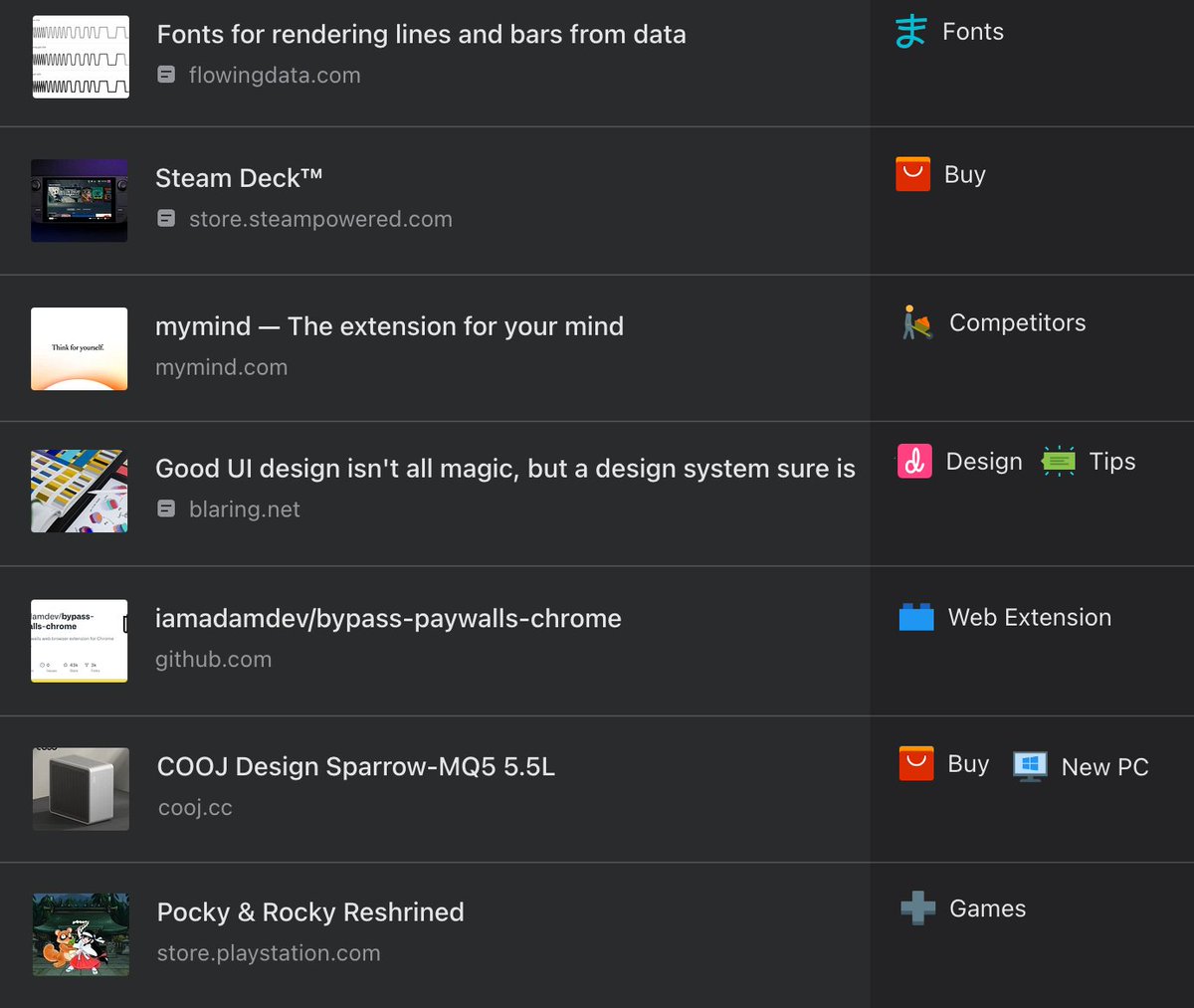The height and width of the screenshot is (1008, 1194).
Task: Click the blue Web Extension brick icon
Action: 916,617
